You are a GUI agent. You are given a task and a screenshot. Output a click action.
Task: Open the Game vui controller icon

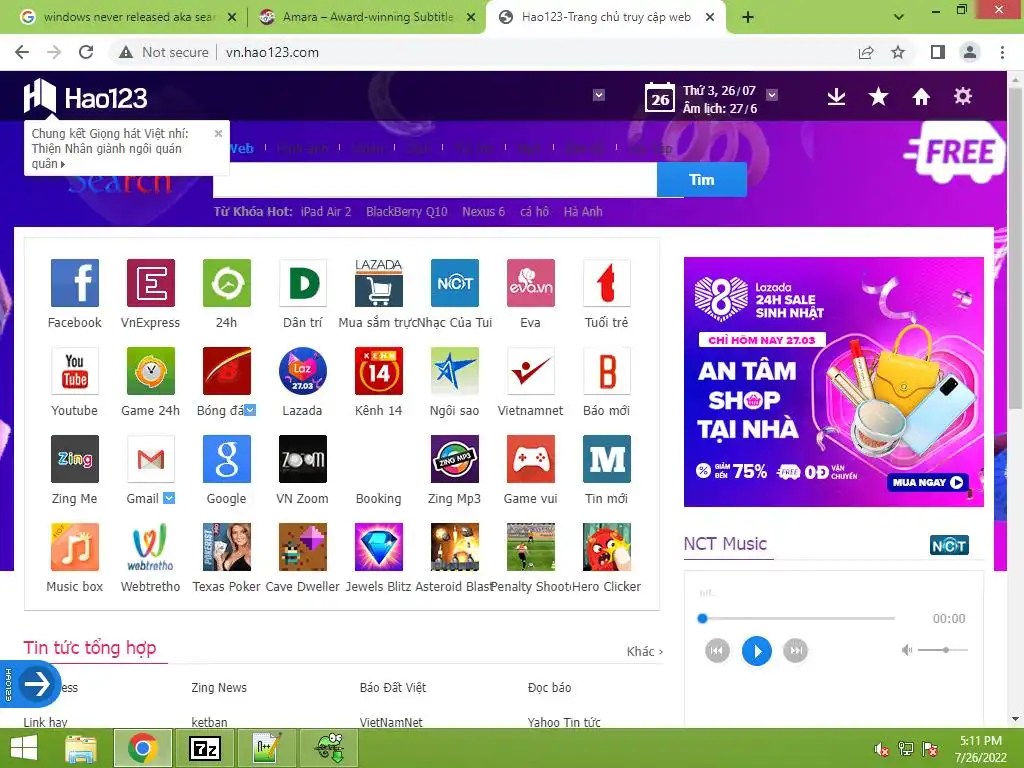(531, 459)
